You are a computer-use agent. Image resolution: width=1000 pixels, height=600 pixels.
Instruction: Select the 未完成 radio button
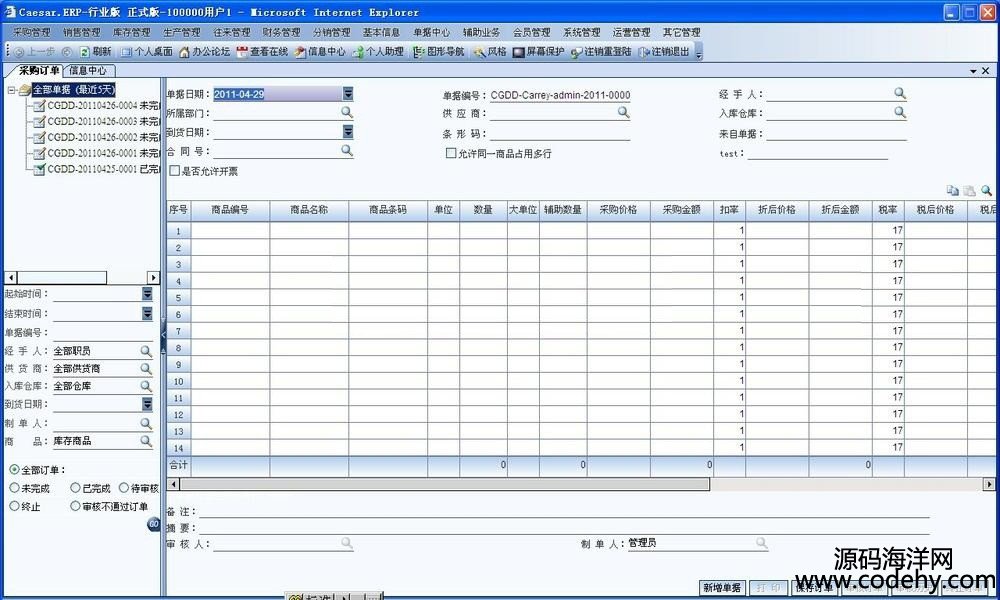[14, 488]
